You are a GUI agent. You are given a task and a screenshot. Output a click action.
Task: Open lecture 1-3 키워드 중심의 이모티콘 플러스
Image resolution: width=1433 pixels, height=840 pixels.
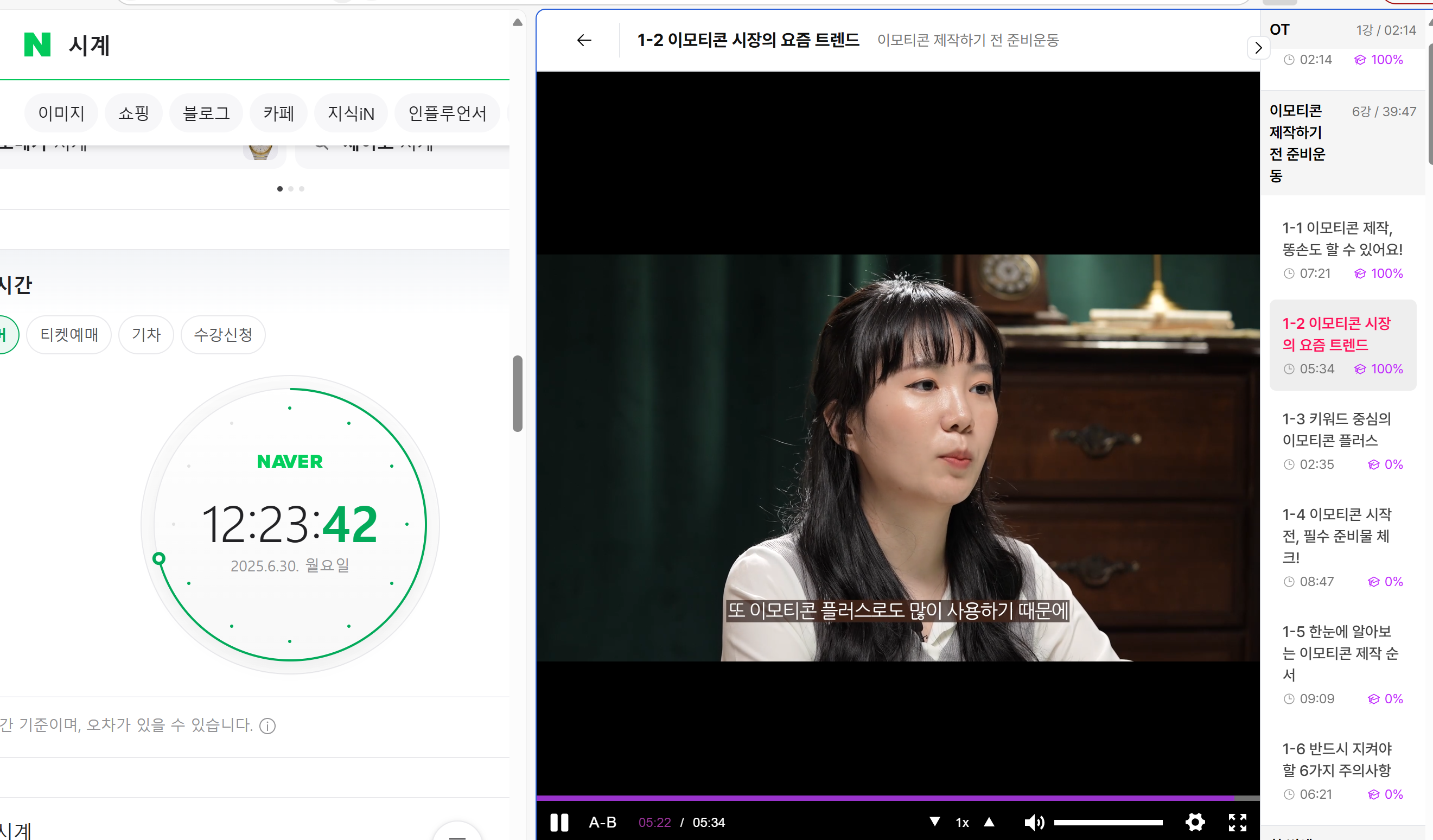(1336, 430)
